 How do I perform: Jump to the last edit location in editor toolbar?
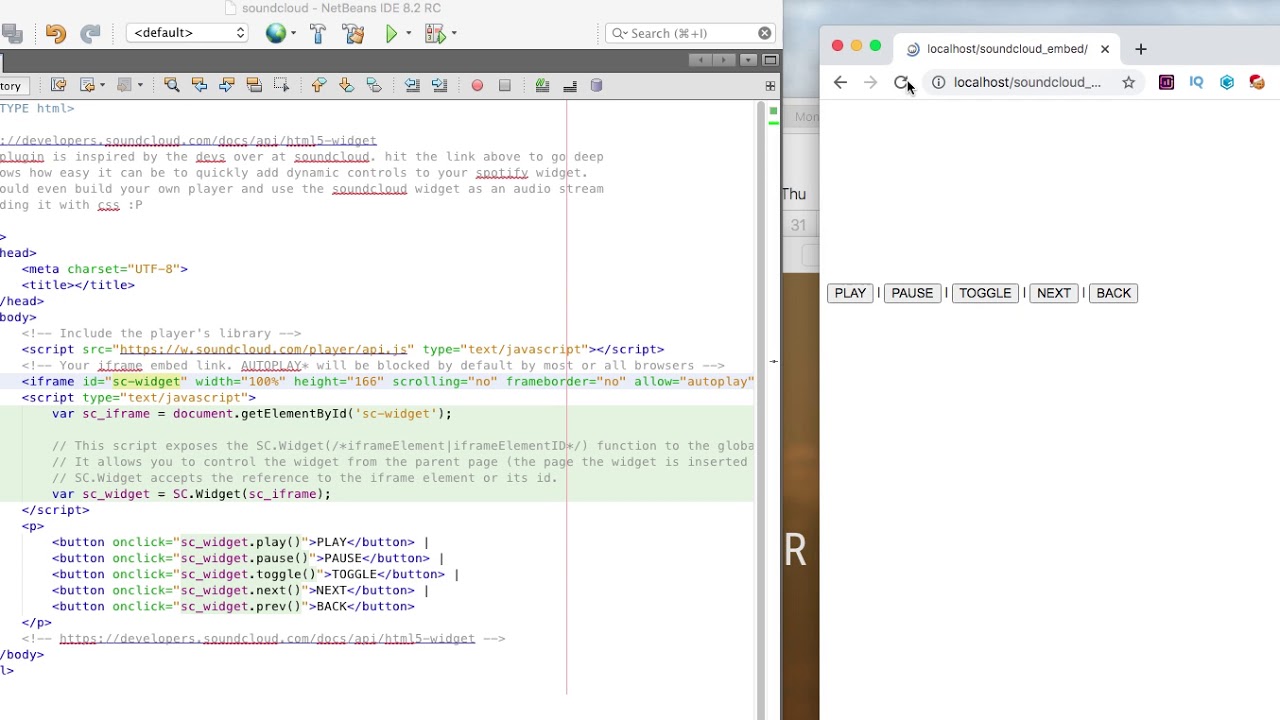point(58,85)
